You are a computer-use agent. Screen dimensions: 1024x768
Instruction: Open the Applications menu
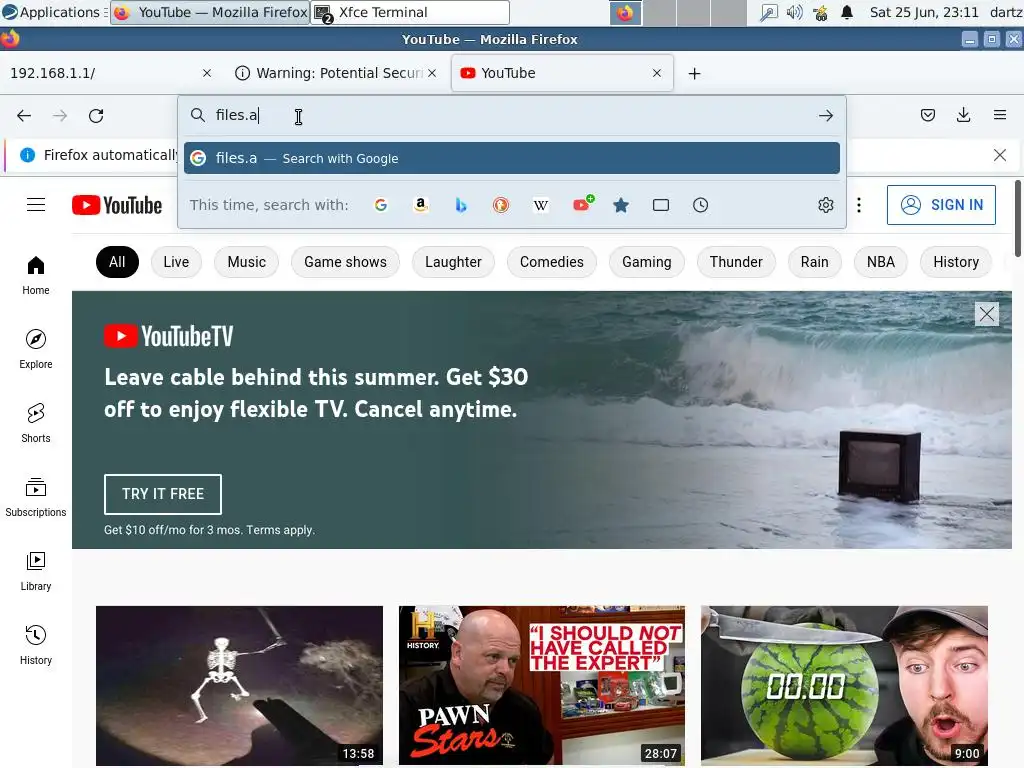[x=54, y=12]
